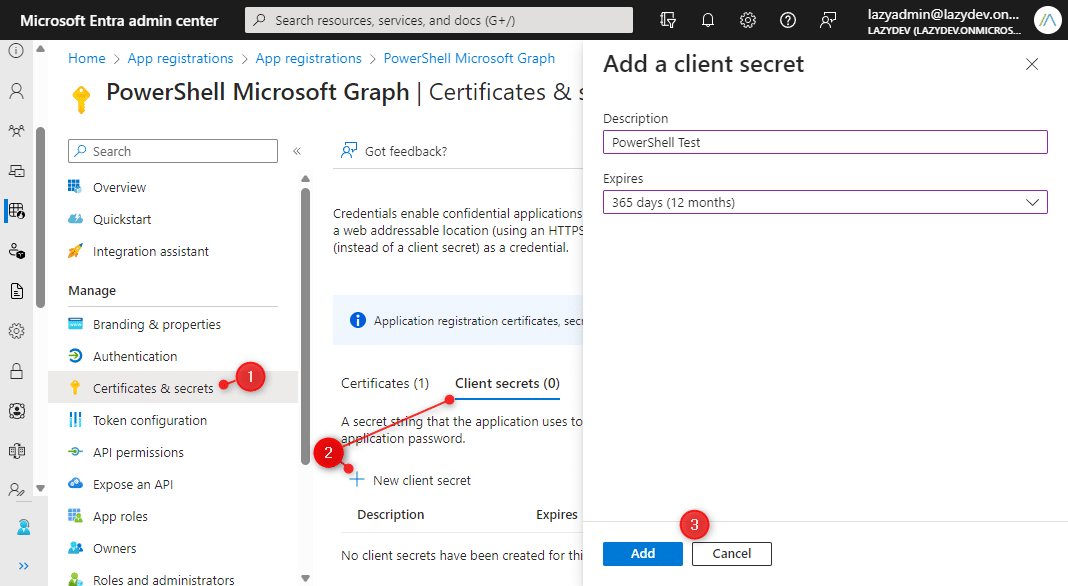
Task: Click the blue info icon in banner
Action: (x=358, y=320)
